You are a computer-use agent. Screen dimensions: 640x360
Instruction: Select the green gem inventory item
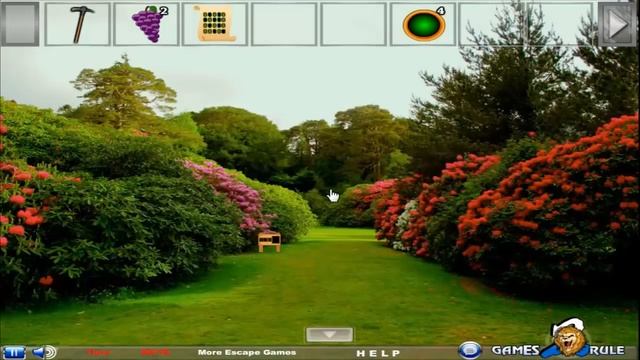[x=424, y=25]
